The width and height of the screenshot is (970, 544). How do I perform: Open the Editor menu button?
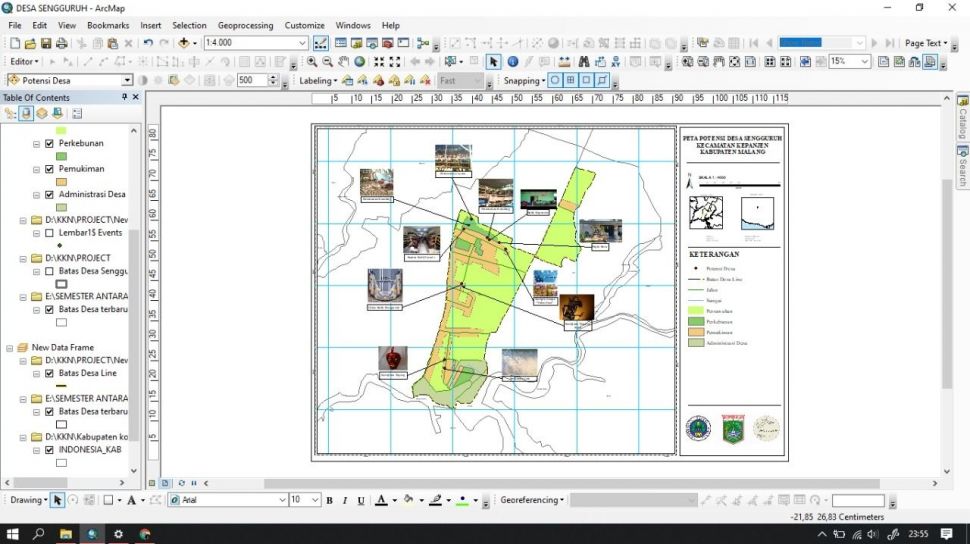click(x=24, y=62)
